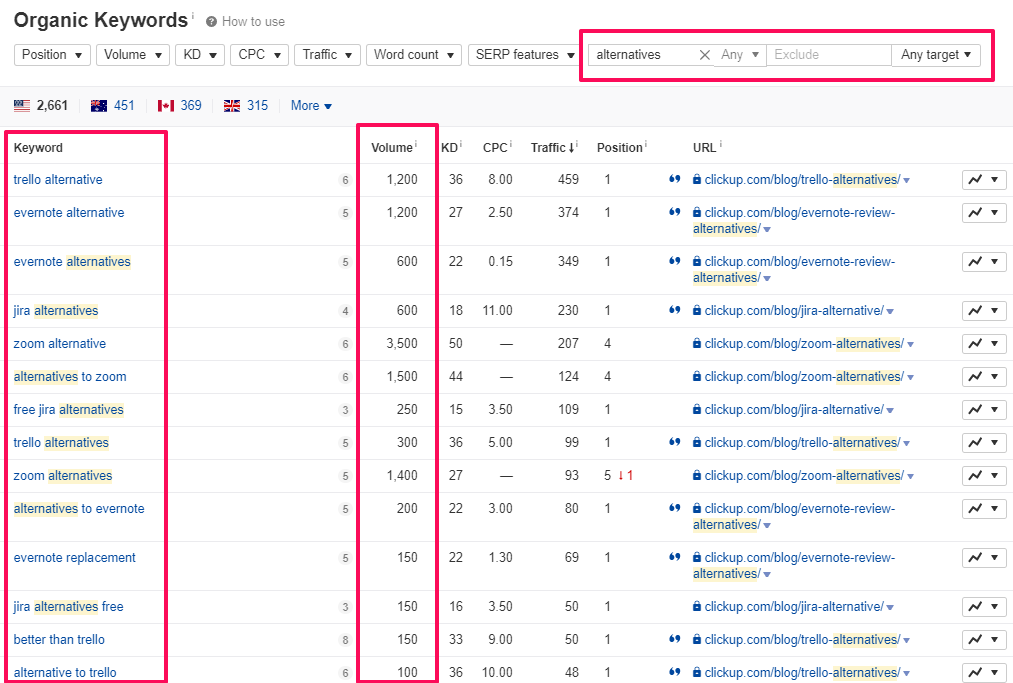1013x683 pixels.
Task: Sort by the KD column header
Action: pyautogui.click(x=449, y=148)
